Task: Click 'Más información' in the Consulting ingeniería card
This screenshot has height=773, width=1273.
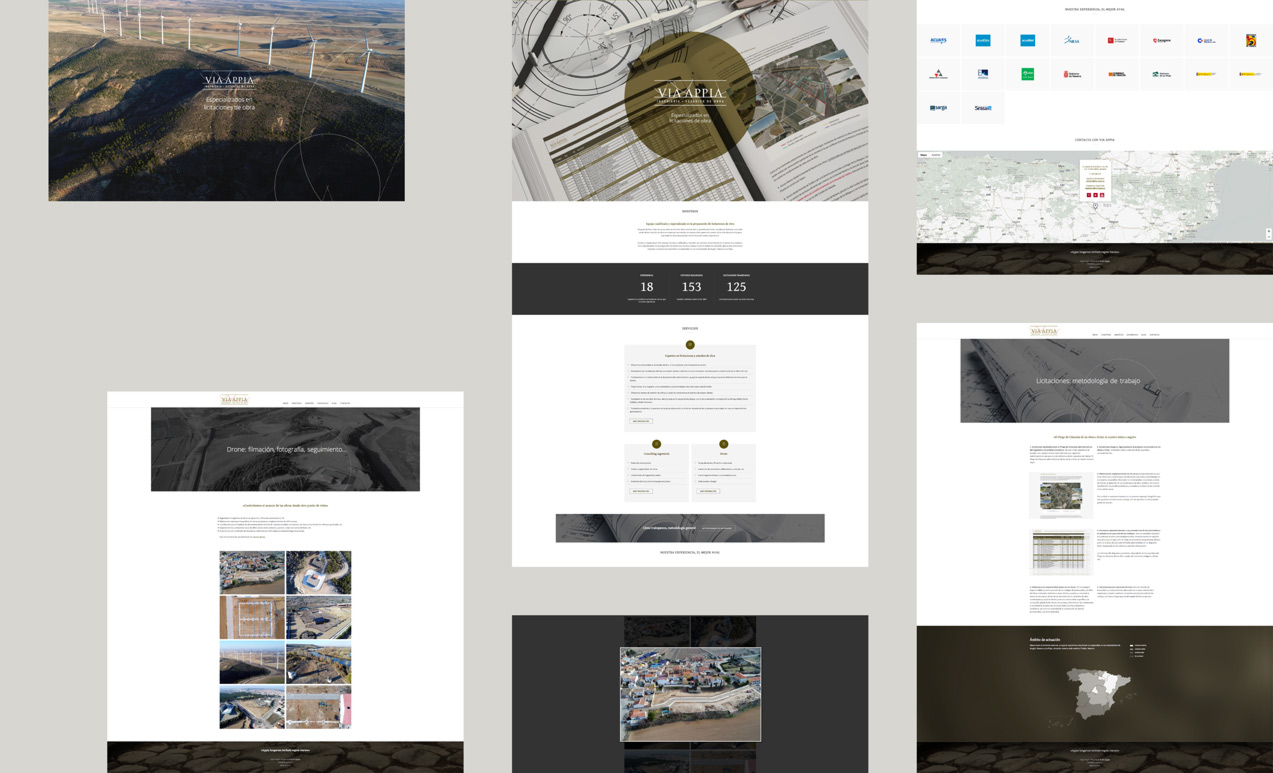Action: [x=641, y=491]
